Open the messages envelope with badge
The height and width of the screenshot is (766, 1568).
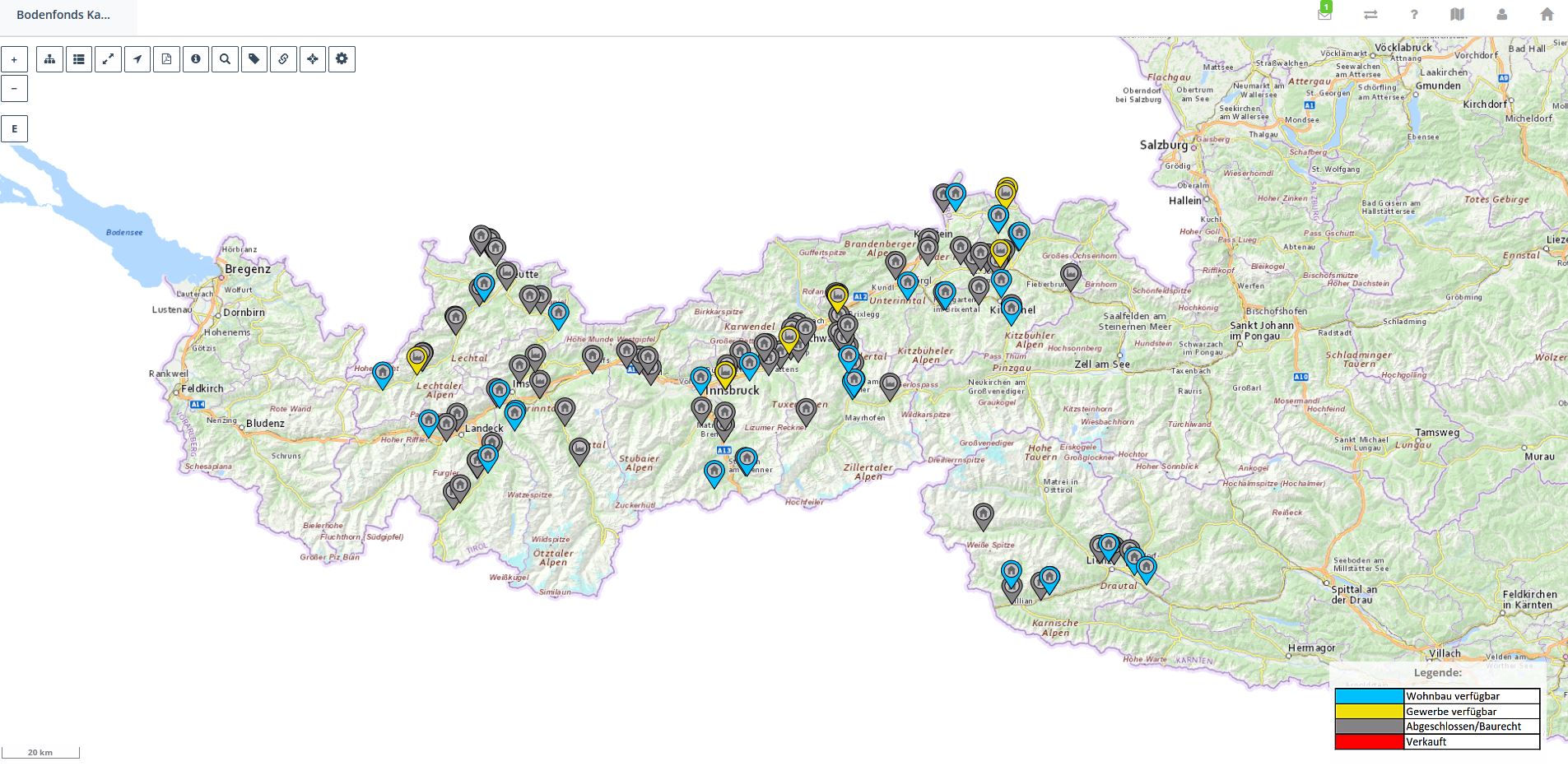(x=1324, y=14)
